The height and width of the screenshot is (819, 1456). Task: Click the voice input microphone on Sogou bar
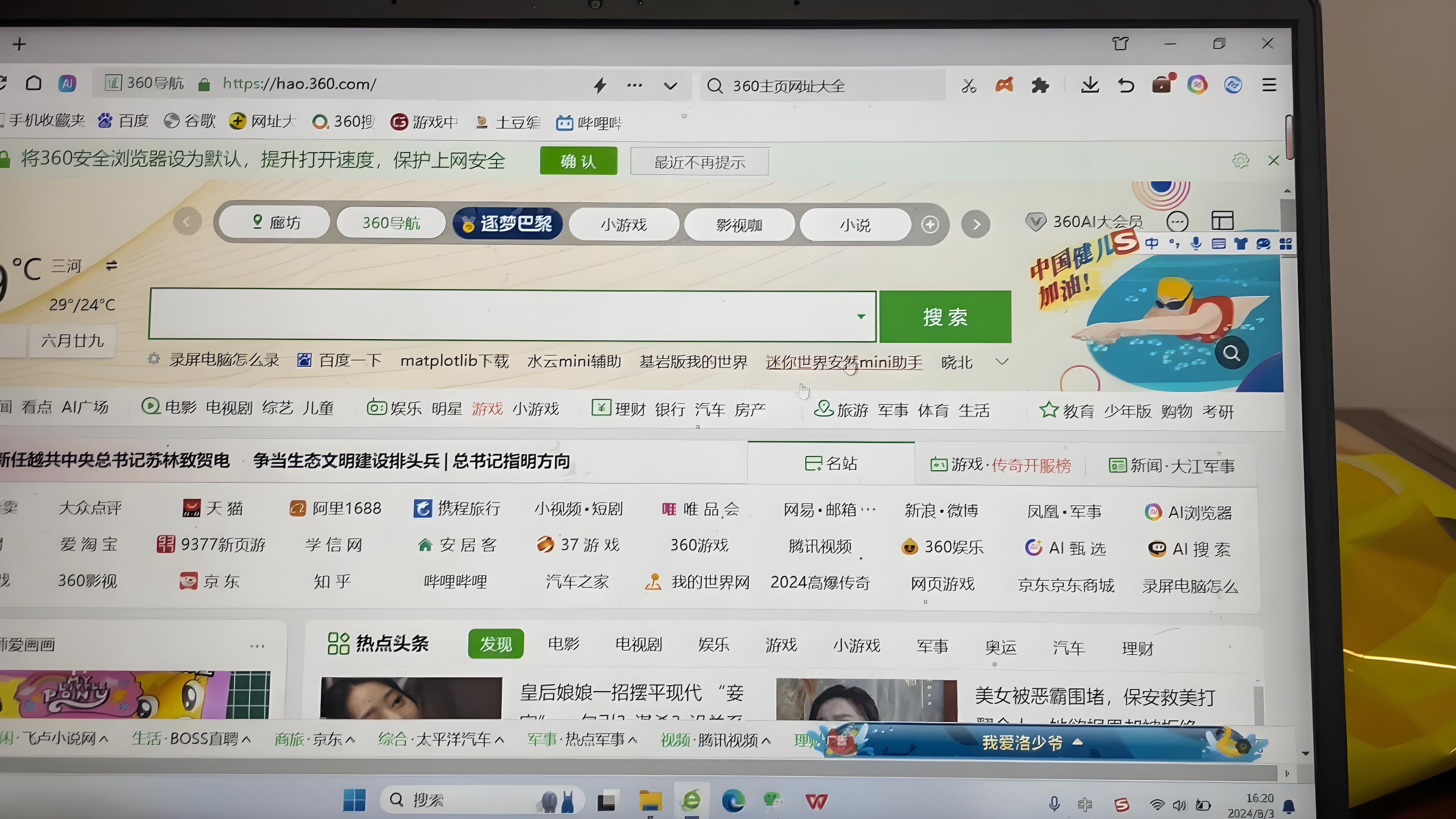[1196, 243]
